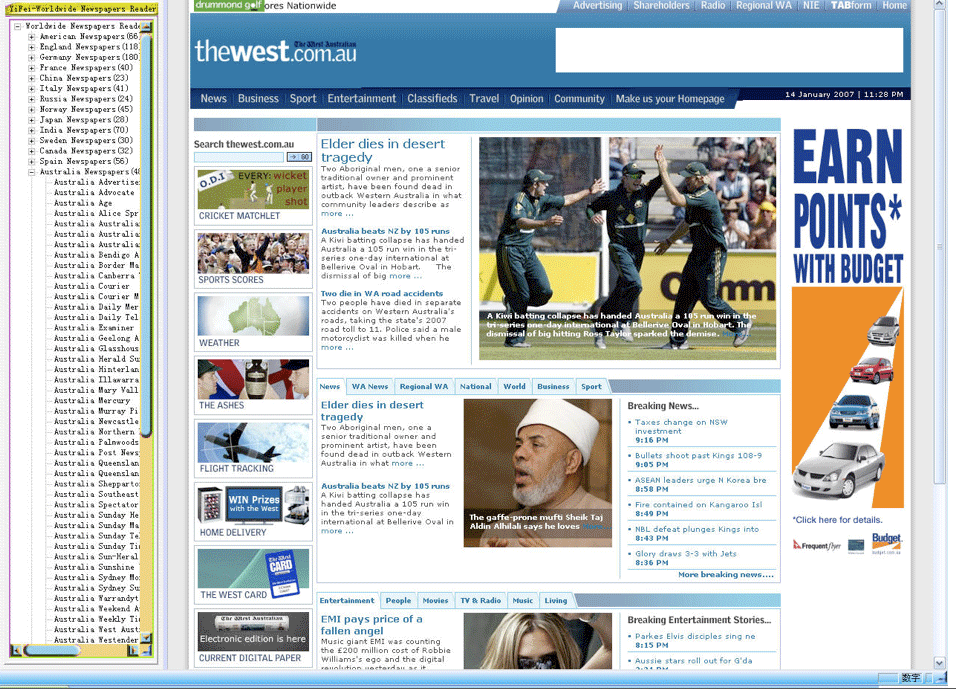956x689 pixels.
Task: Select Australia Examiner in the tree
Action: pos(94,327)
